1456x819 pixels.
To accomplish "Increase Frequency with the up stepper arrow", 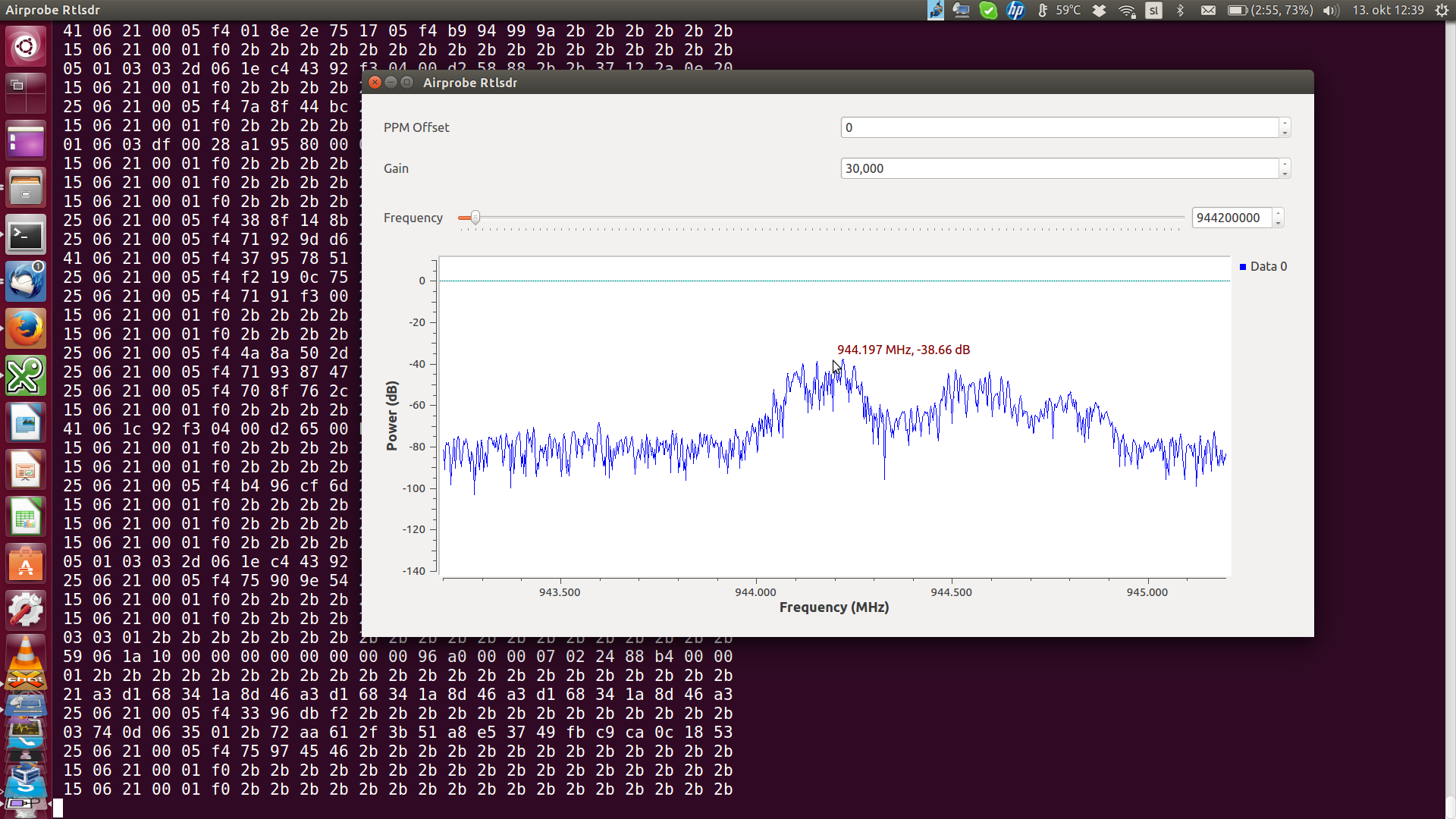I will pyautogui.click(x=1278, y=213).
